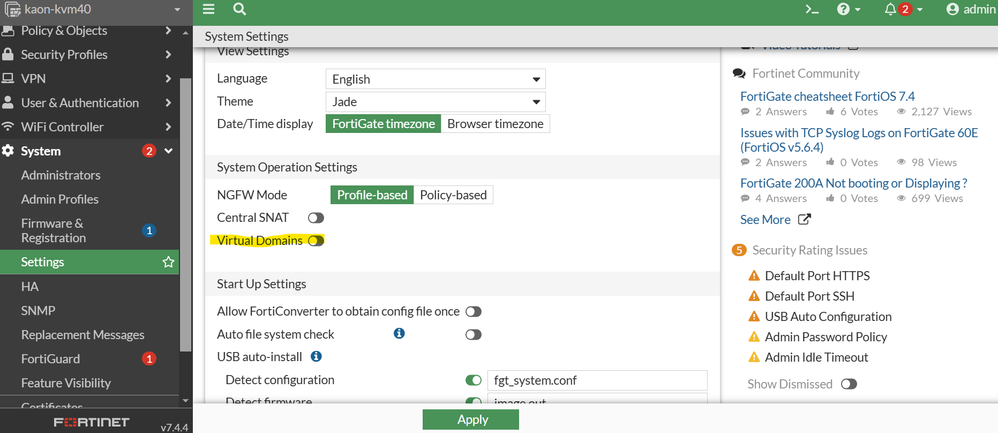The height and width of the screenshot is (433, 998).
Task: Open Administrators in the System menu
Action: (x=61, y=175)
